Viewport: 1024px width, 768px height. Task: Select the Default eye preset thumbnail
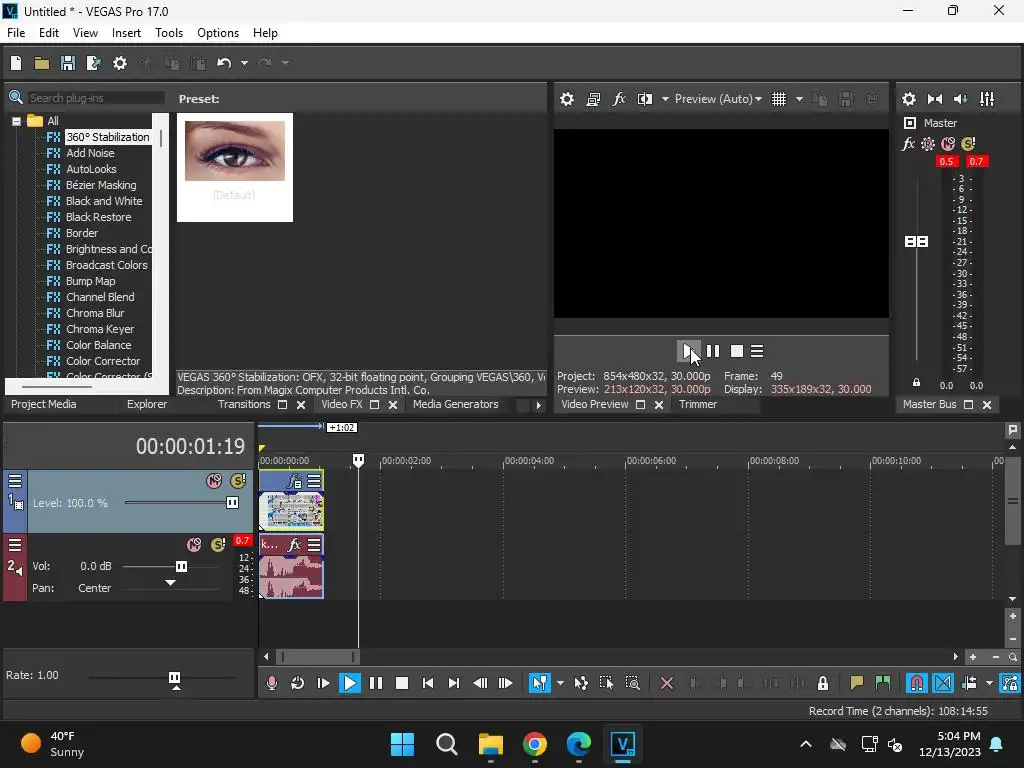coord(235,167)
